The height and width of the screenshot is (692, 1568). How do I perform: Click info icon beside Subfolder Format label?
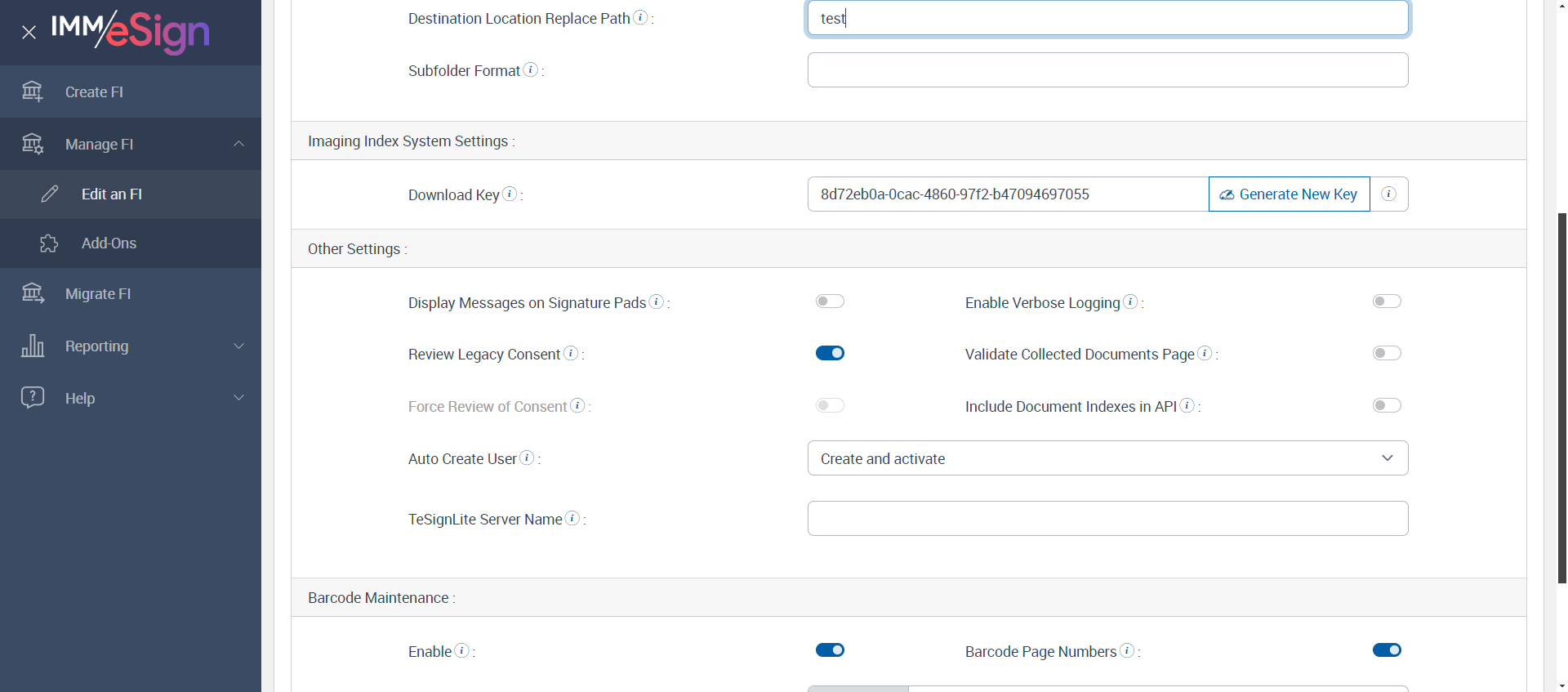(x=531, y=70)
